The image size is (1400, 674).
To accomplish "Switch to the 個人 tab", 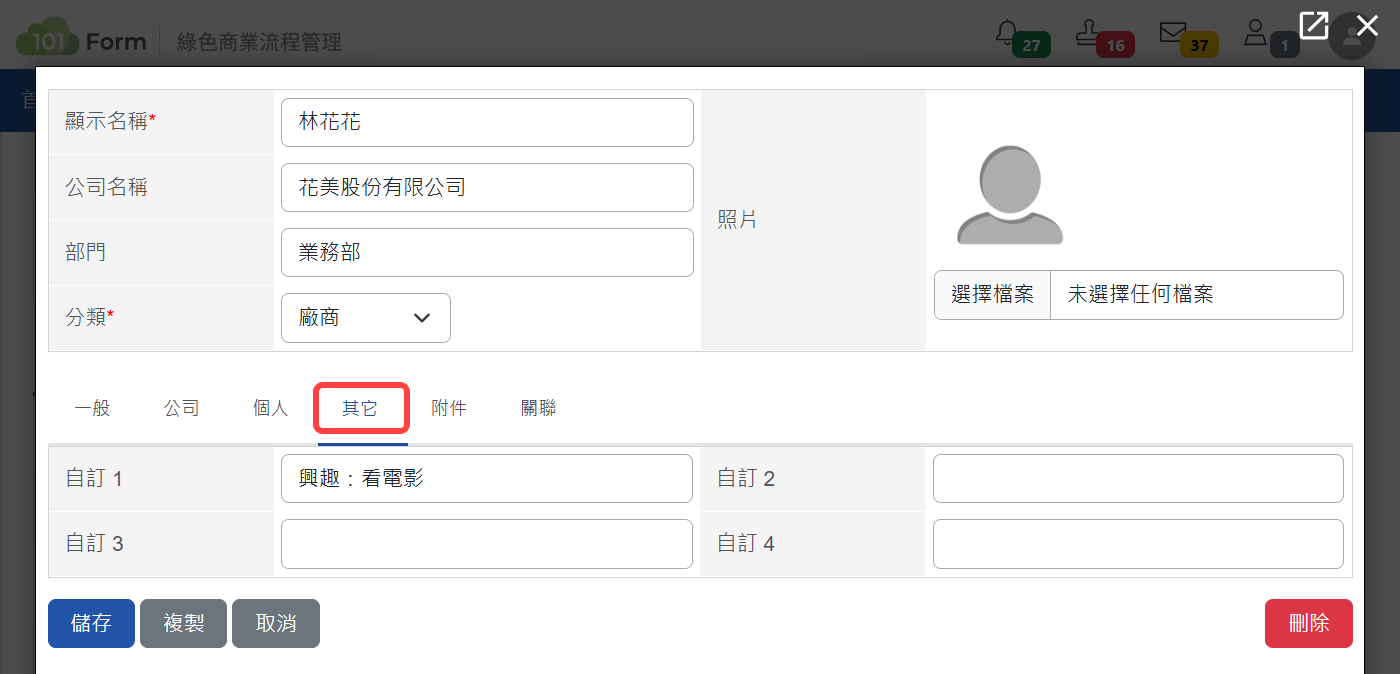I will pyautogui.click(x=271, y=408).
